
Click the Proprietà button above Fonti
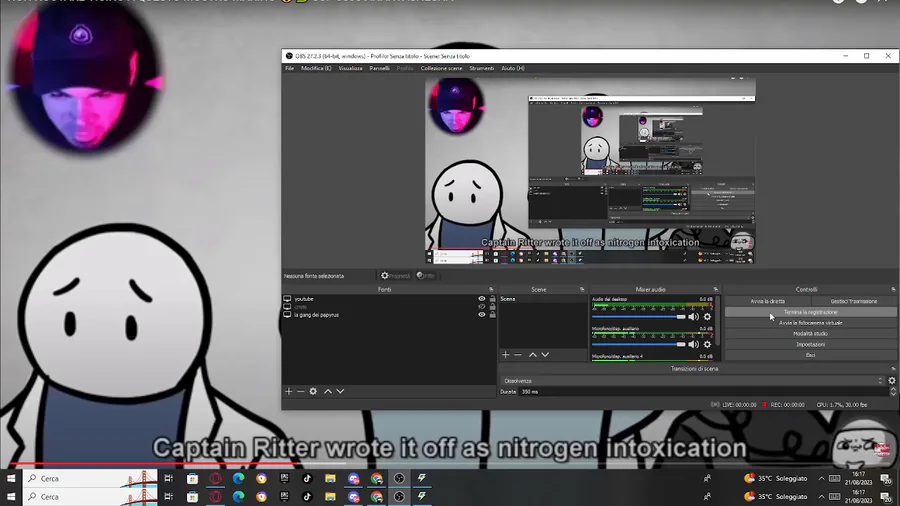tap(395, 276)
